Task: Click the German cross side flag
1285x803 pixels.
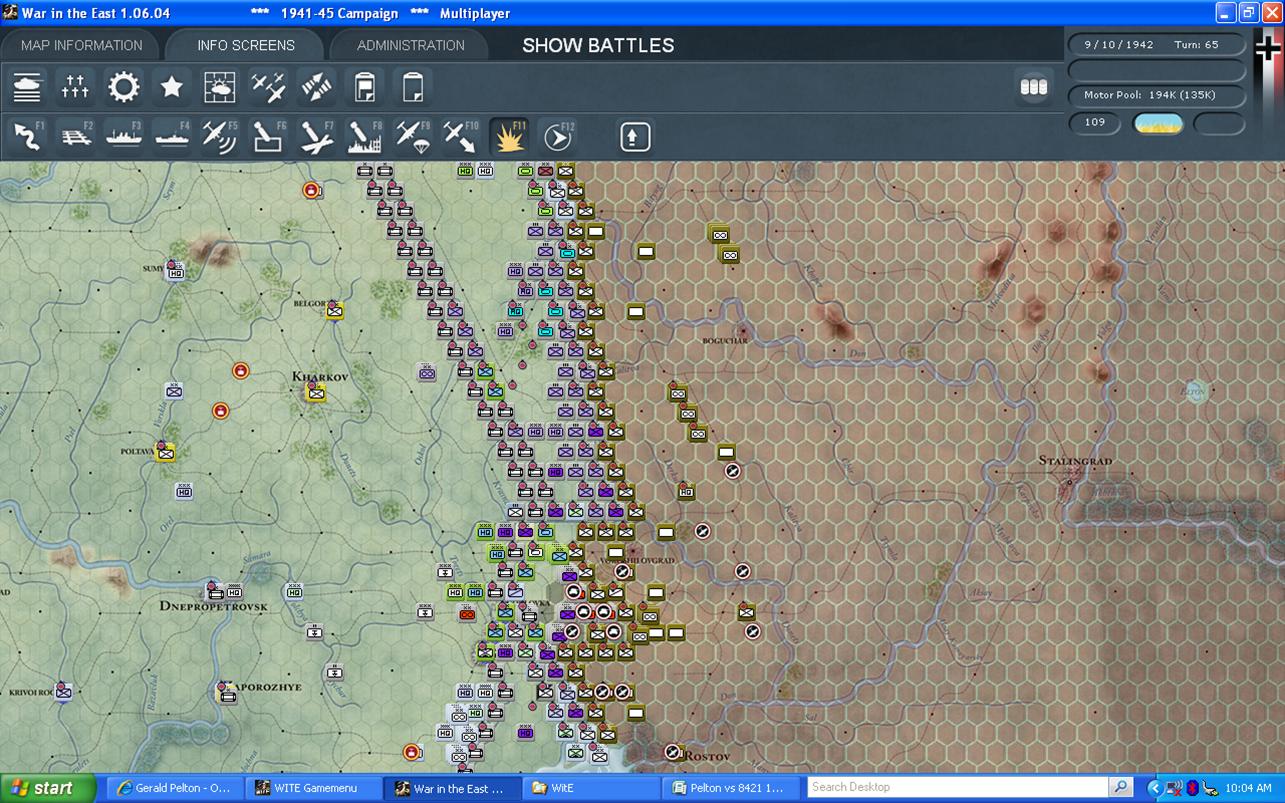Action: 1268,49
